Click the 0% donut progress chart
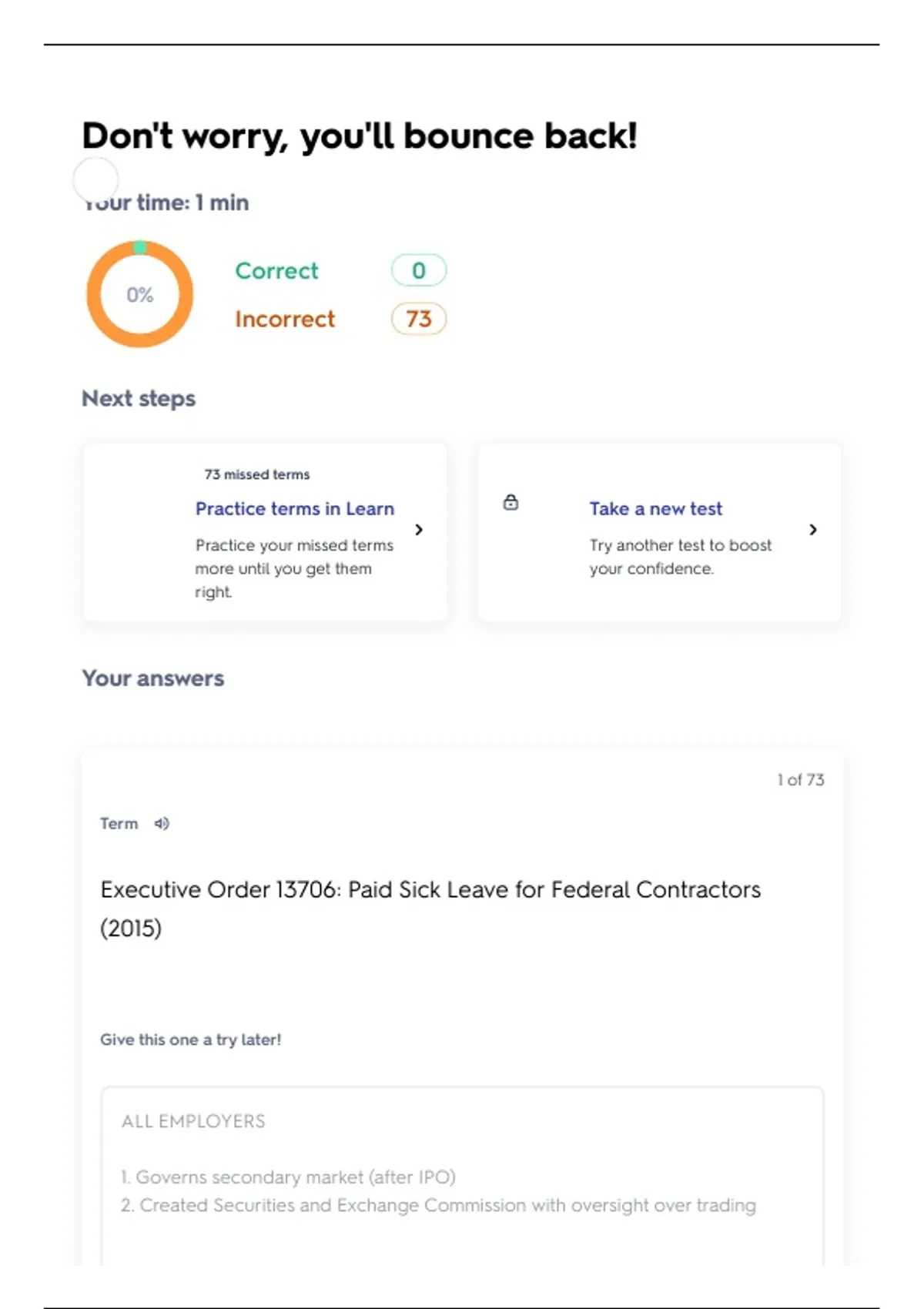The image size is (924, 1309). coord(139,294)
